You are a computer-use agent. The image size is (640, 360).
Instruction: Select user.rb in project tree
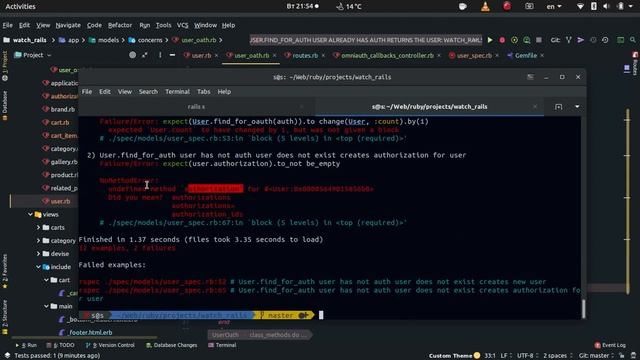pos(60,201)
